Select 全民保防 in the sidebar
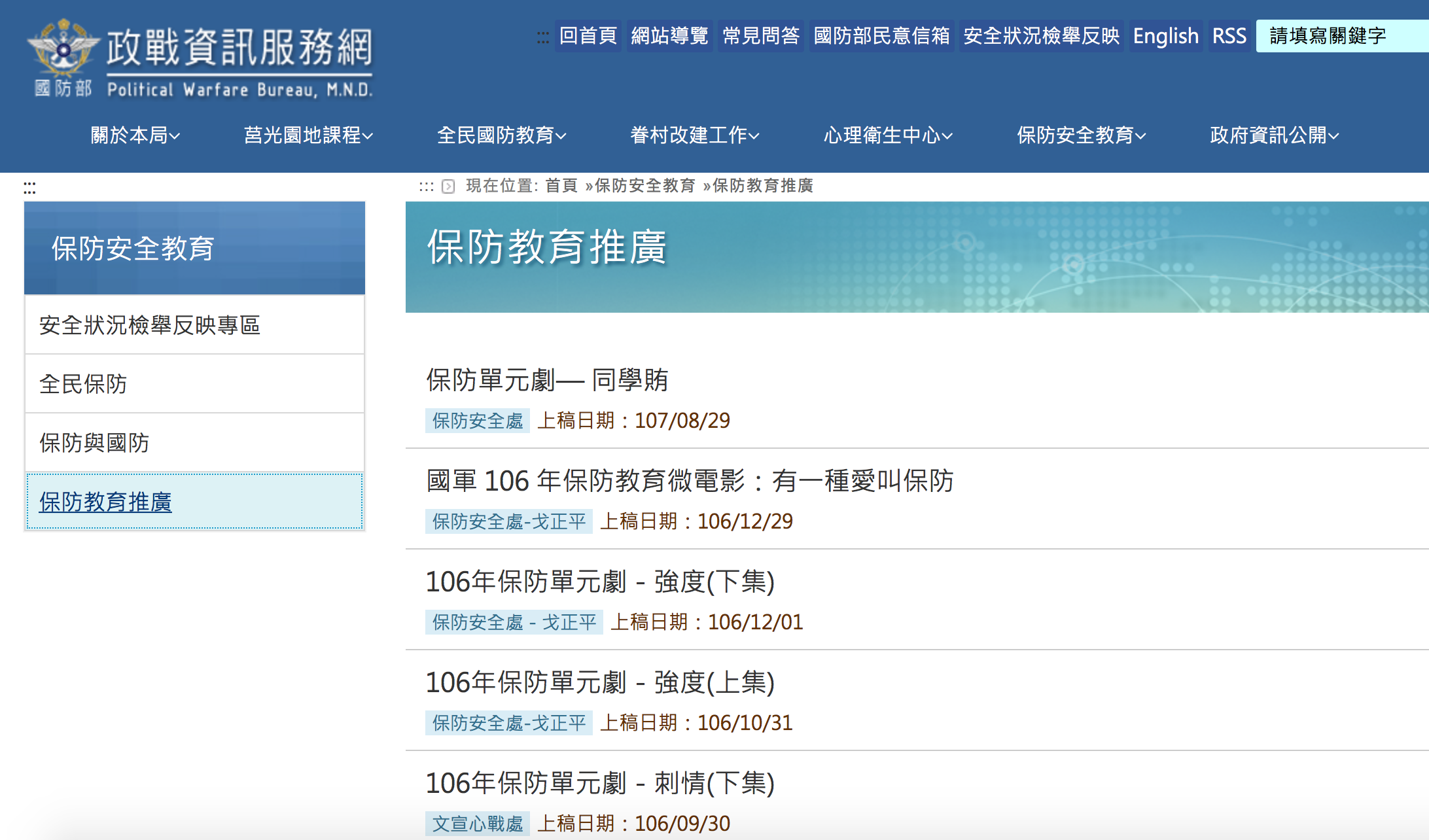 coord(83,384)
